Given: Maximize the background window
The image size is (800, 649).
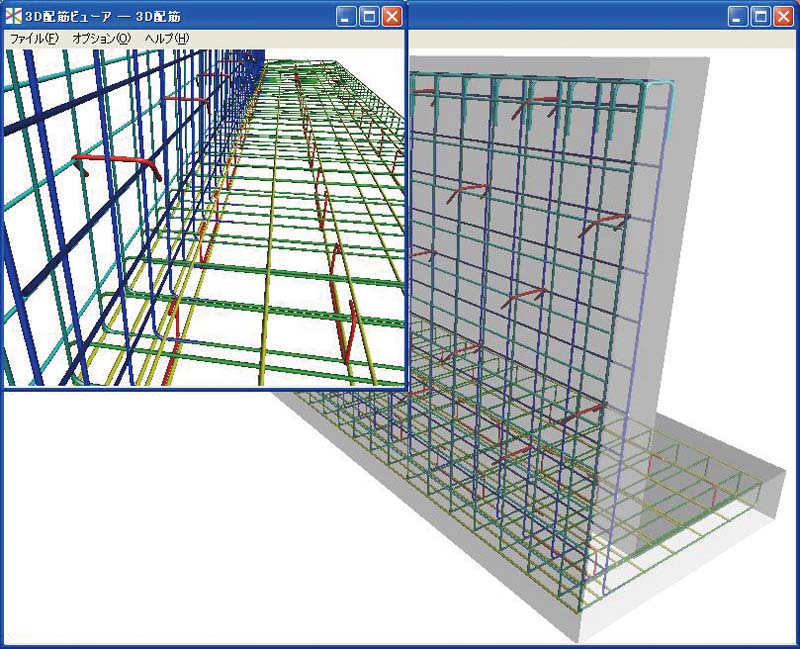Looking at the screenshot, I should [x=760, y=17].
